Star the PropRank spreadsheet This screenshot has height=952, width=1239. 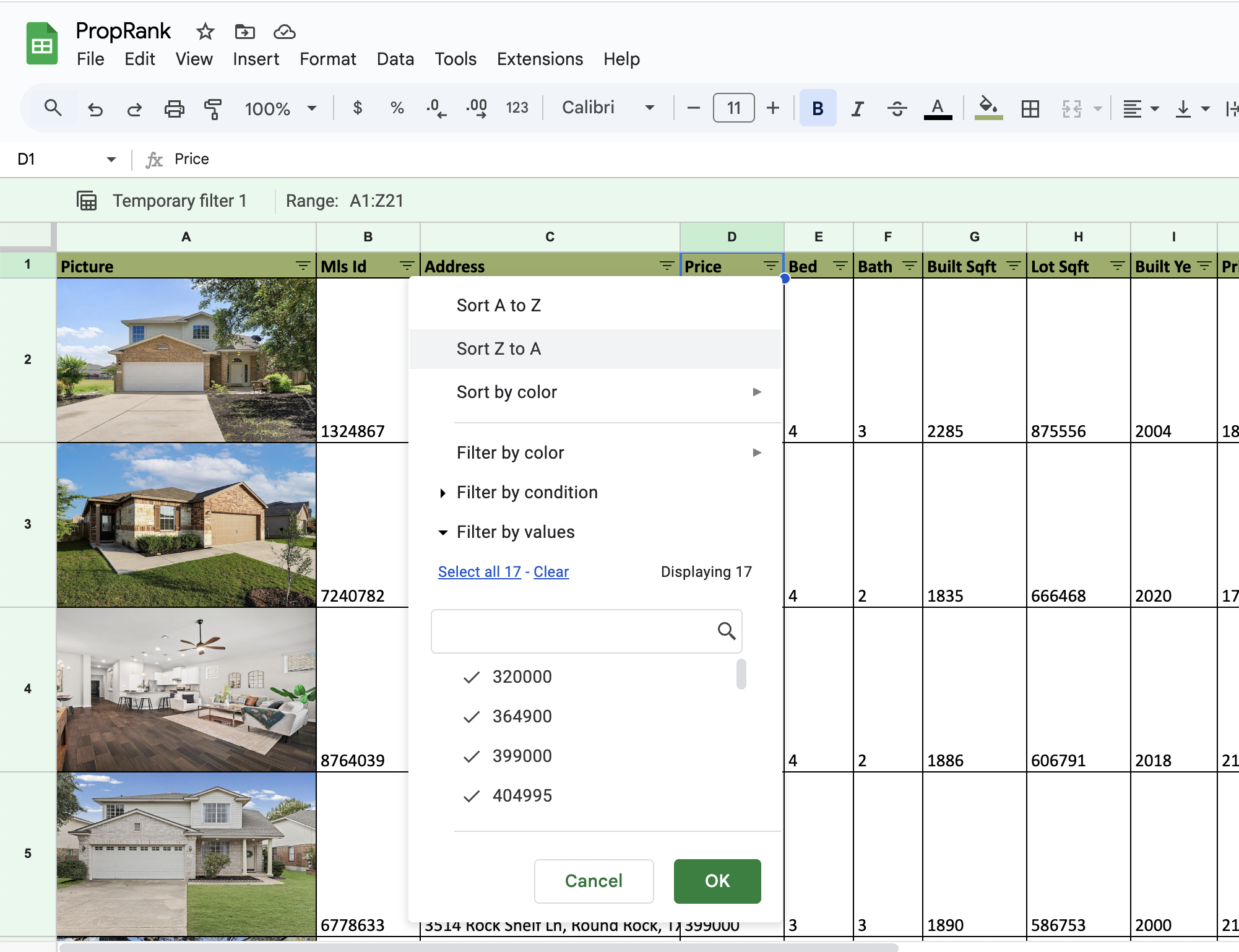click(204, 32)
